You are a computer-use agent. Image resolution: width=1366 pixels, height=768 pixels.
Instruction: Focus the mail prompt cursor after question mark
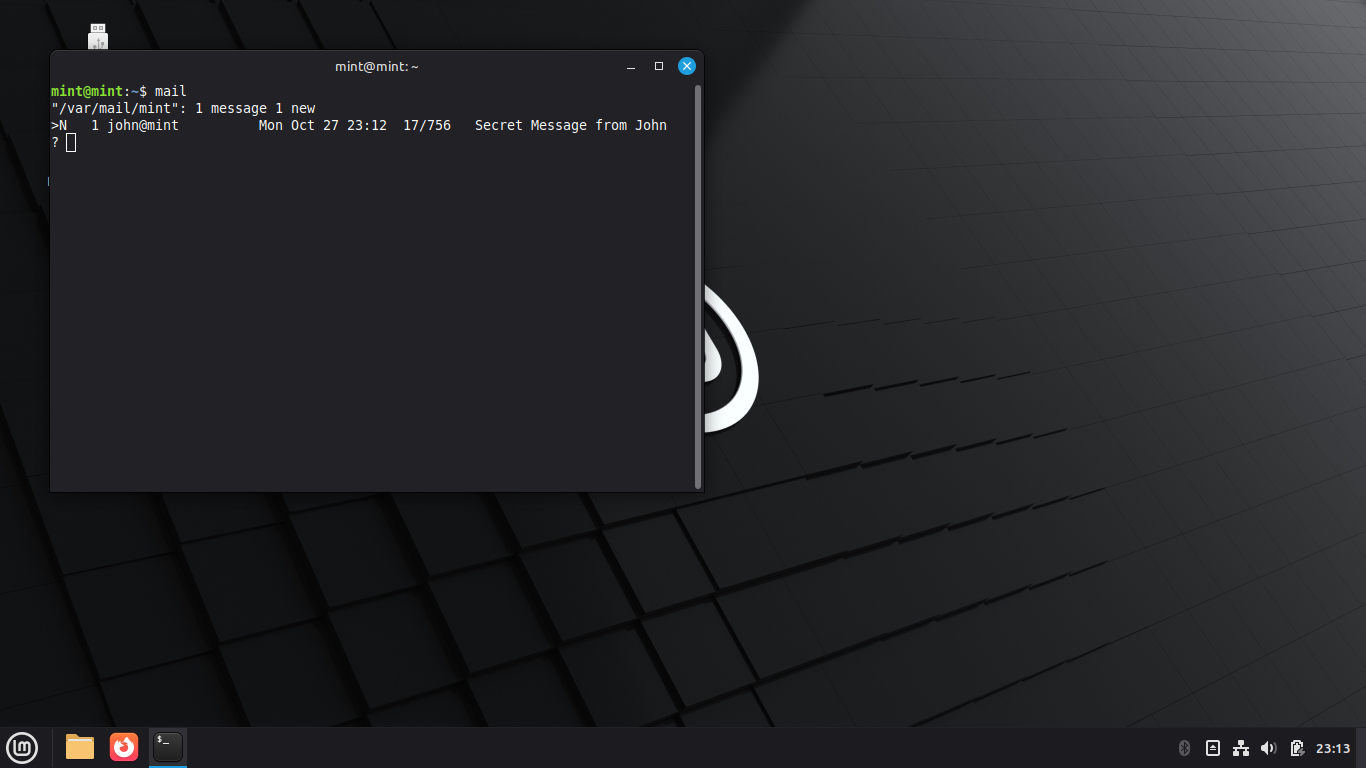click(71, 143)
